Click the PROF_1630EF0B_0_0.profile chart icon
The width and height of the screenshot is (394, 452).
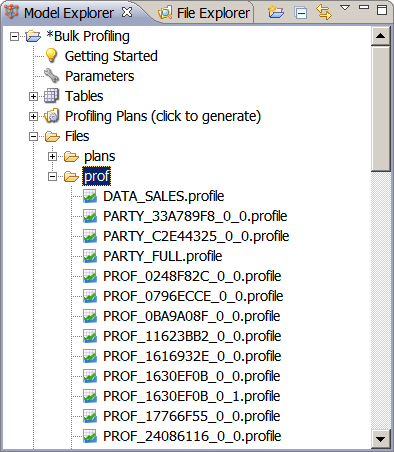90,376
